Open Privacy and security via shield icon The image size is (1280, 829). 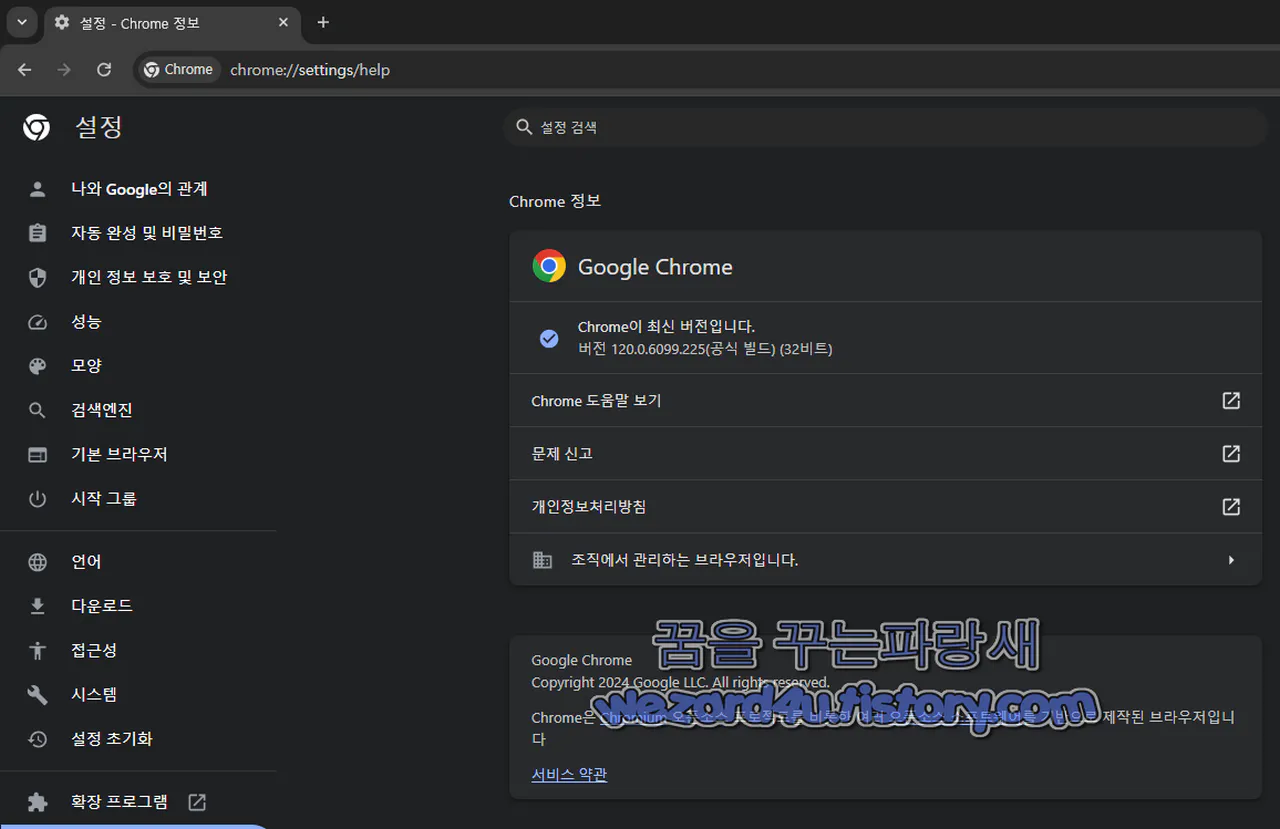37,277
